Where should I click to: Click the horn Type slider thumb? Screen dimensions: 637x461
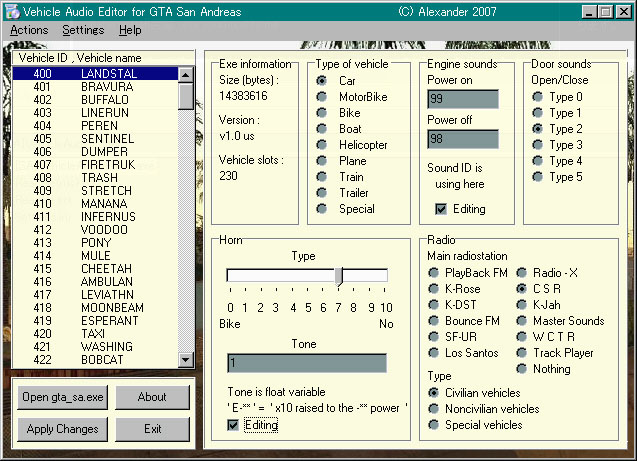tap(339, 276)
